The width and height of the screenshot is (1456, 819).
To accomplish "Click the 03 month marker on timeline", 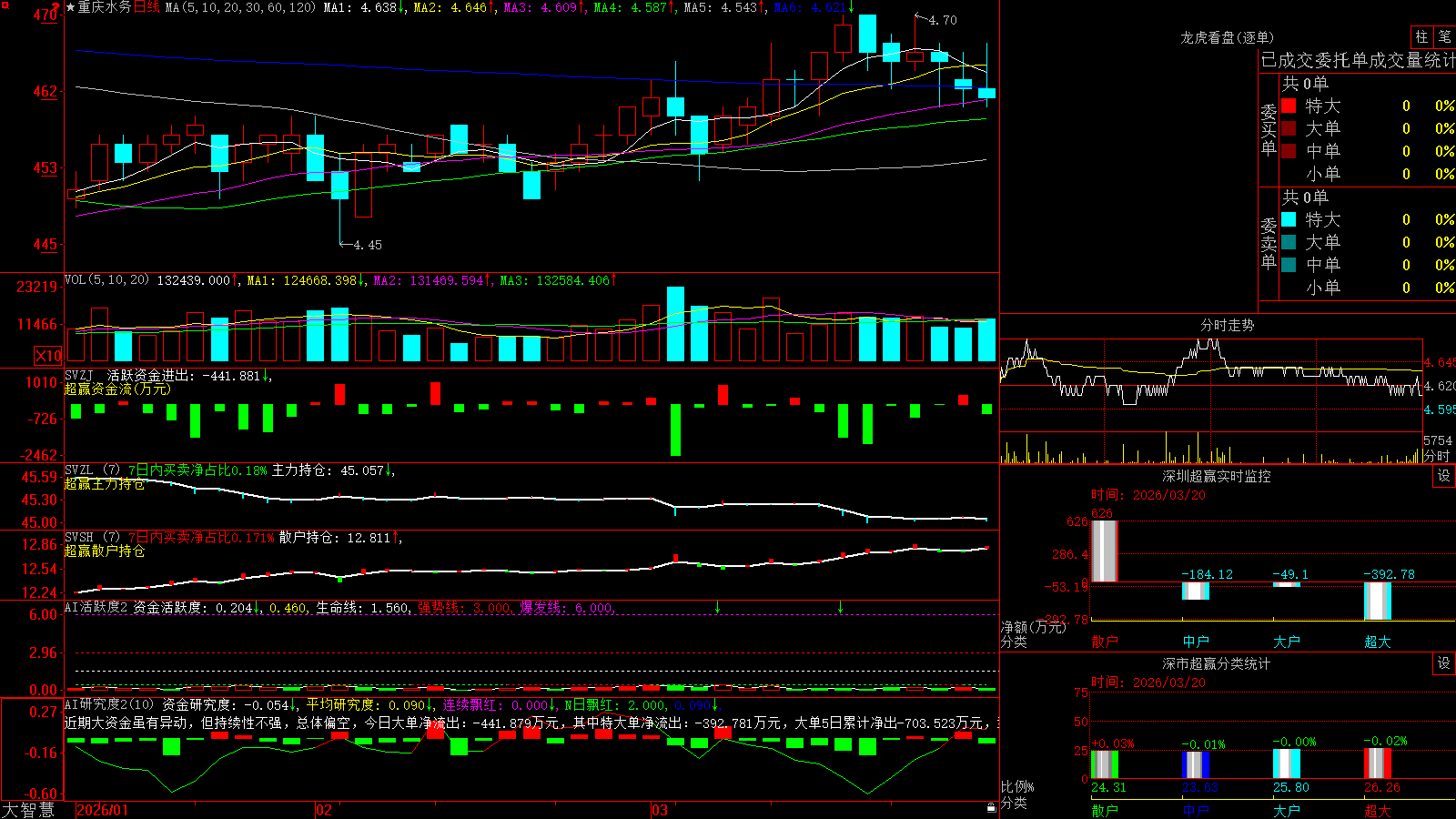I will coord(660,810).
